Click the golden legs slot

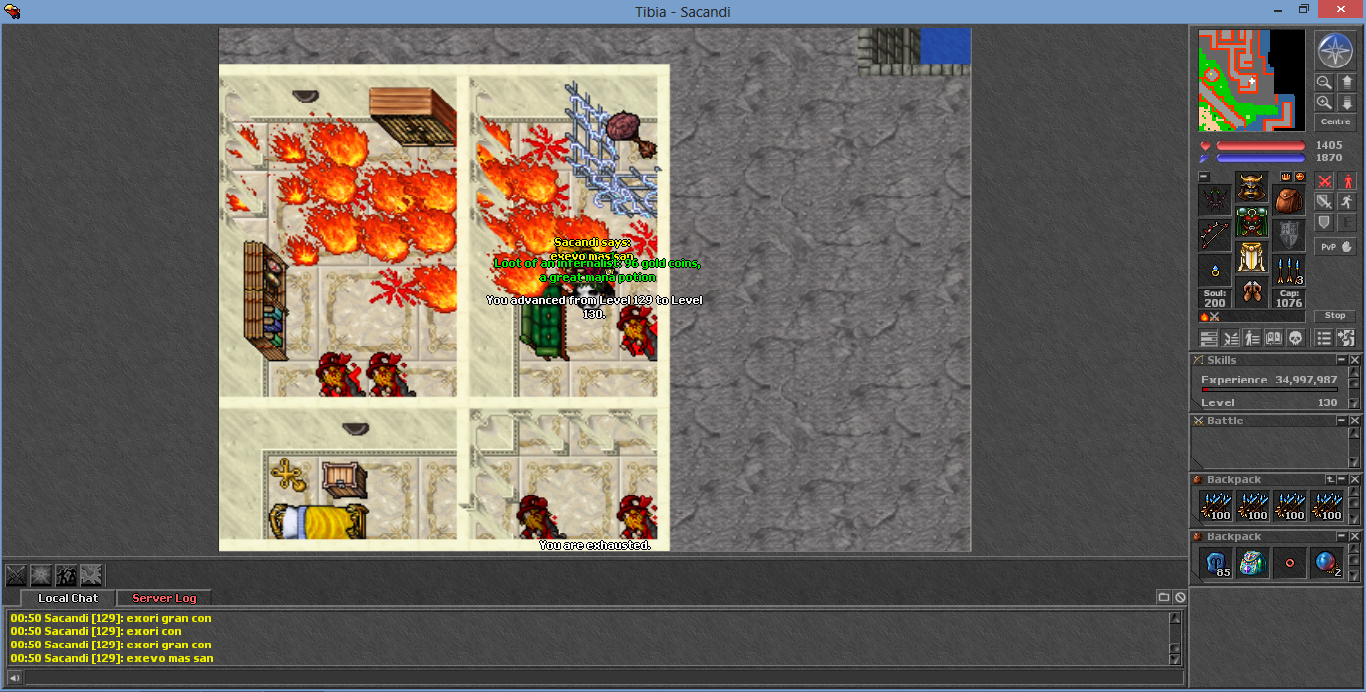click(1251, 257)
